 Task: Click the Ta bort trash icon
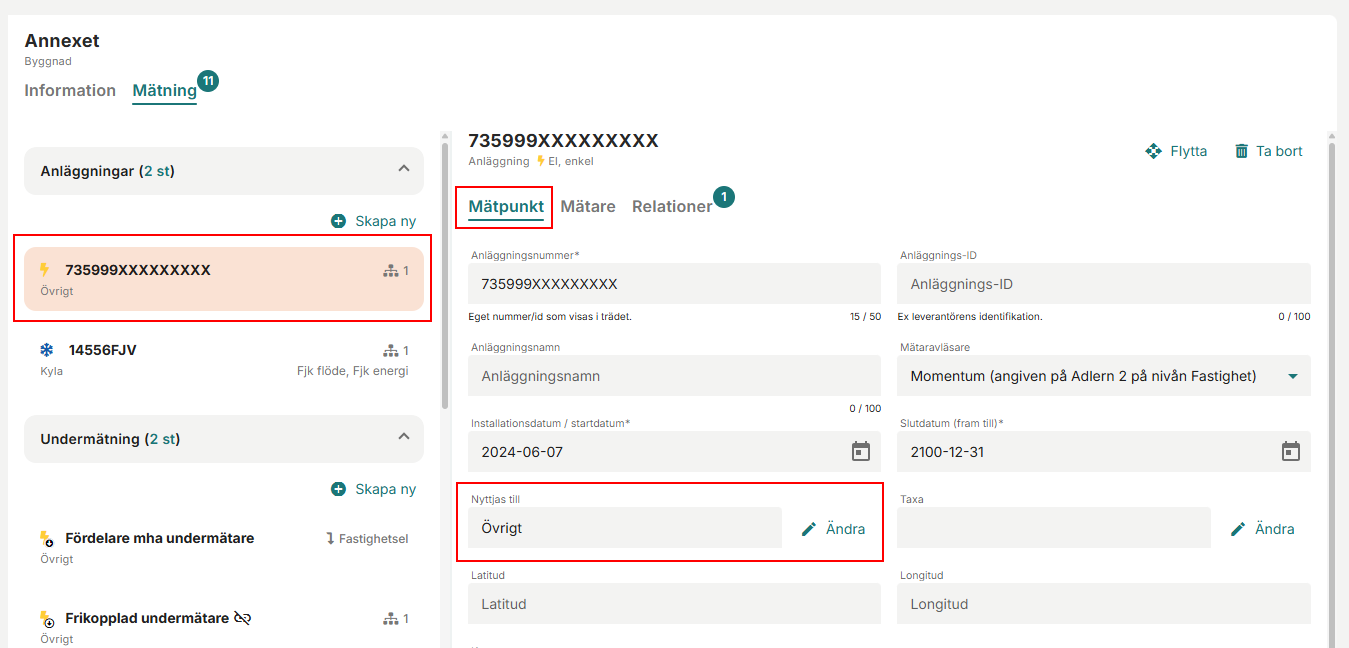click(x=1241, y=151)
